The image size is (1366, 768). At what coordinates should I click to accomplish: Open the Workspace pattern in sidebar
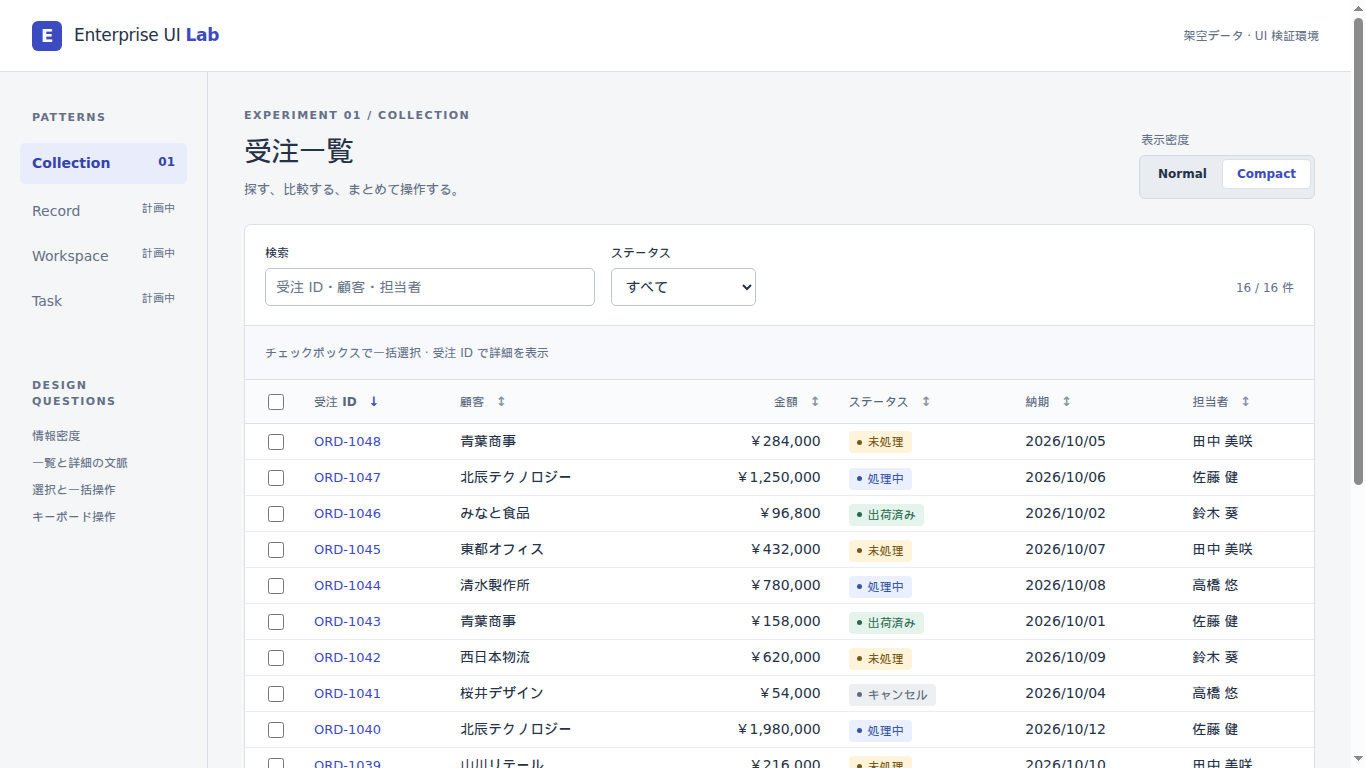[103, 256]
